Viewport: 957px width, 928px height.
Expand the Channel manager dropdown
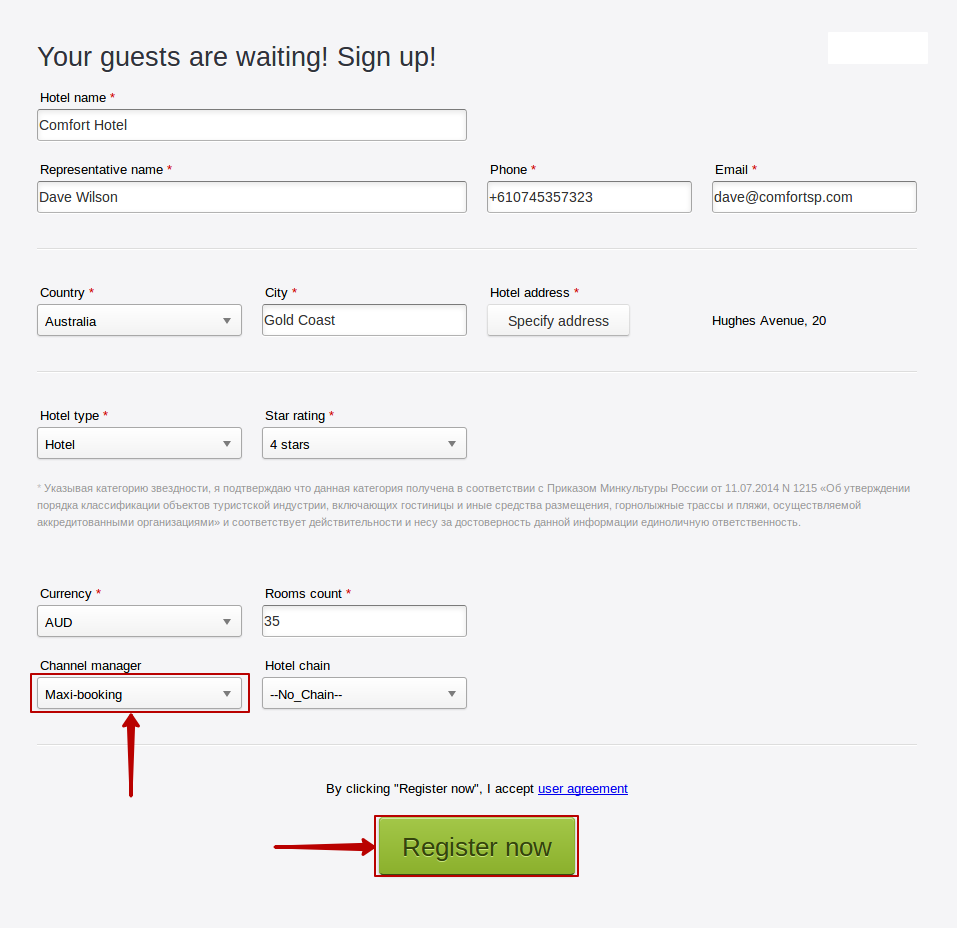139,694
